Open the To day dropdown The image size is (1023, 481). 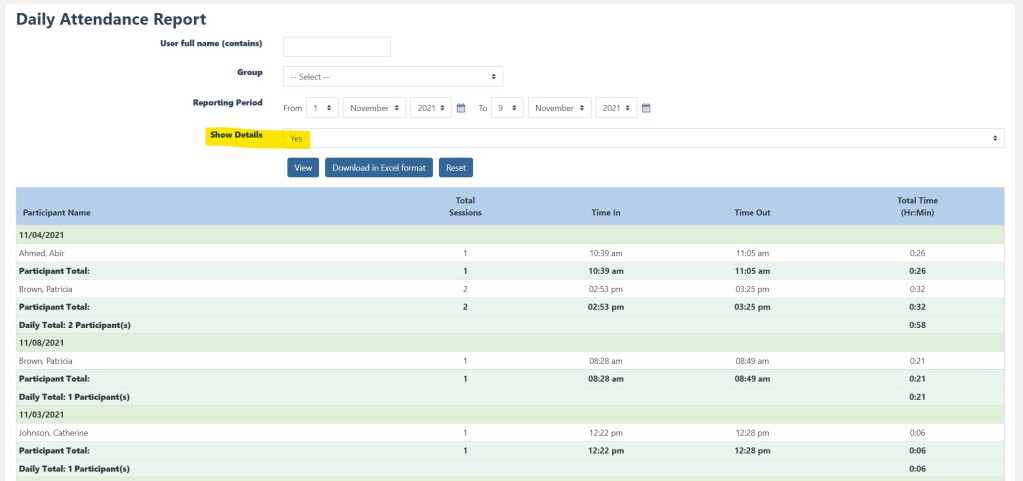[x=507, y=108]
